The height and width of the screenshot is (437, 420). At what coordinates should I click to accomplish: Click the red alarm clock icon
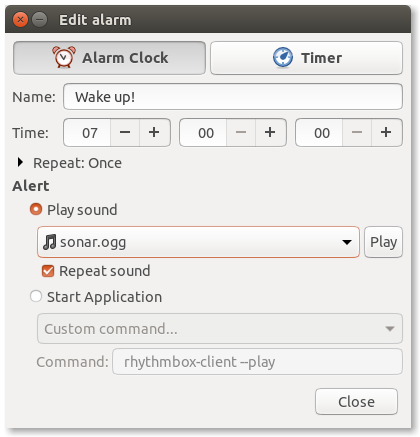64,57
